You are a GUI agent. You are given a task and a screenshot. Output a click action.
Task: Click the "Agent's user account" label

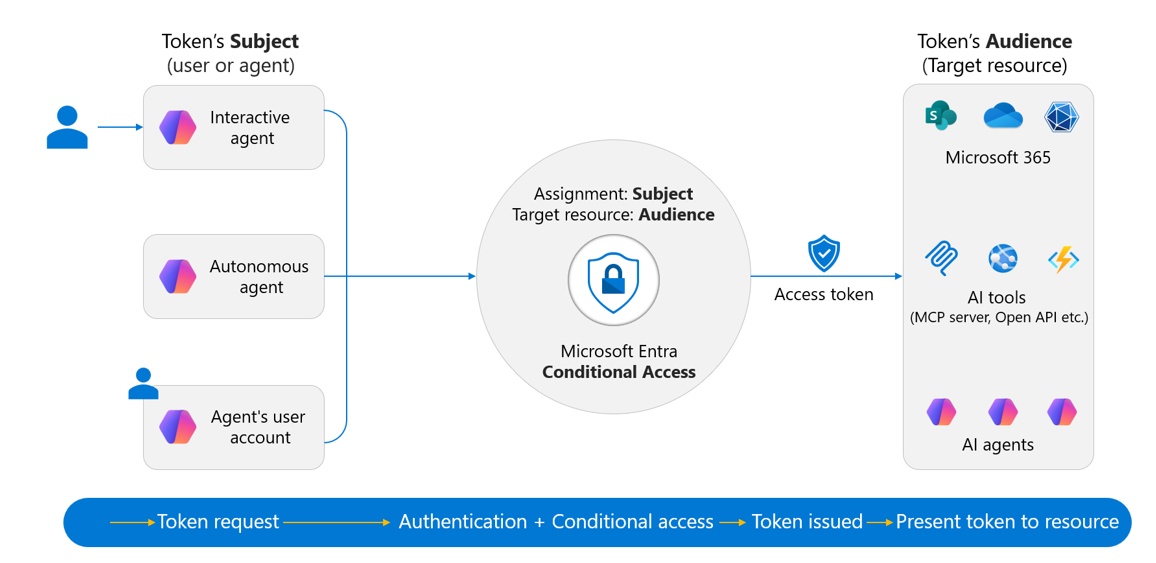[x=257, y=427]
